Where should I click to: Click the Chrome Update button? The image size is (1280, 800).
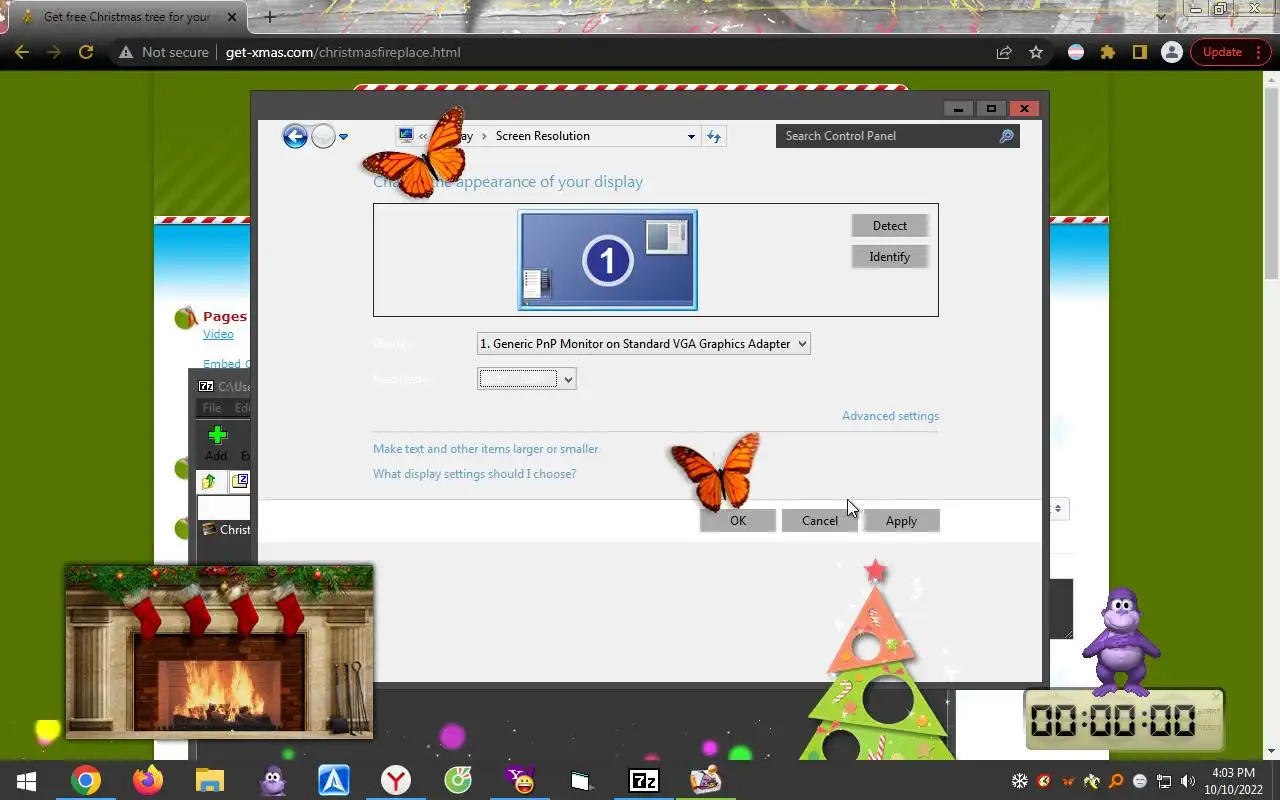click(1222, 52)
